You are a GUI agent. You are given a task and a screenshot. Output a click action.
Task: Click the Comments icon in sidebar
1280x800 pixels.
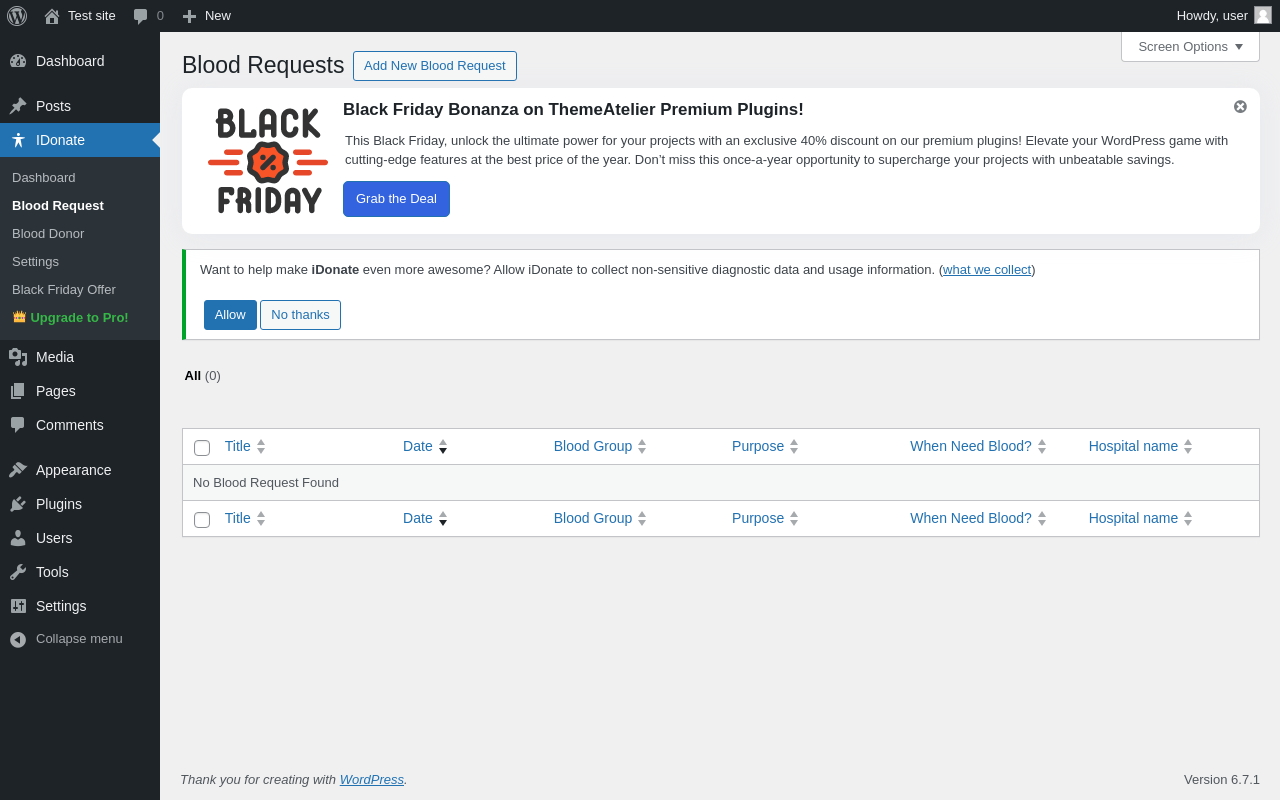click(18, 425)
